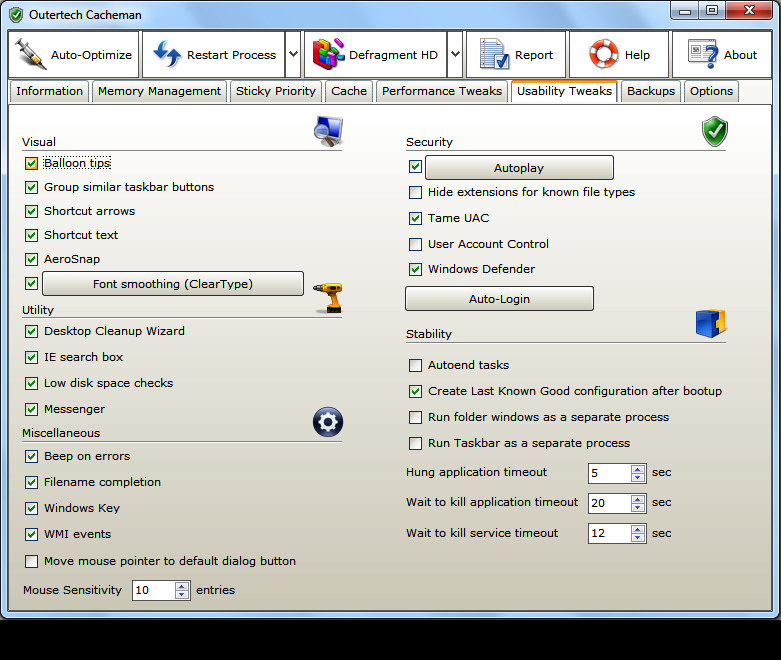
Task: Enable Autoend tasks
Action: pyautogui.click(x=415, y=366)
